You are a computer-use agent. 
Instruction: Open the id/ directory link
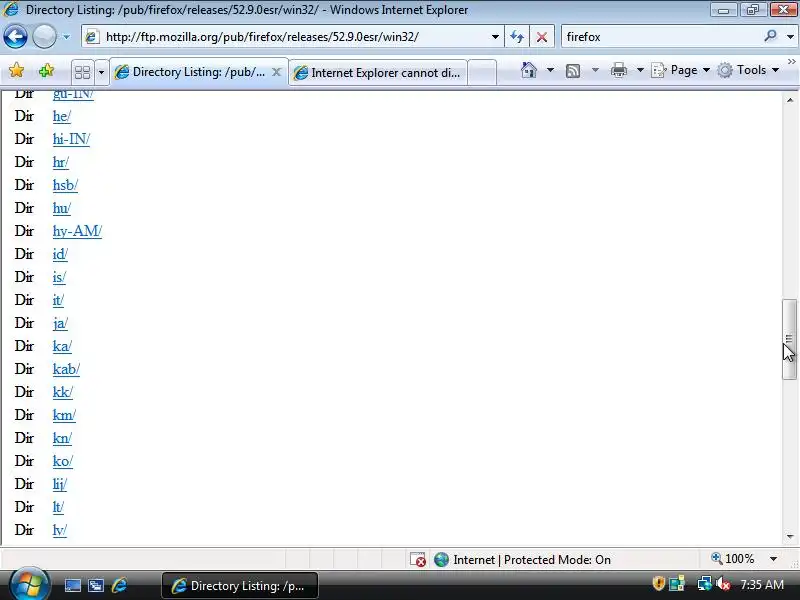60,254
